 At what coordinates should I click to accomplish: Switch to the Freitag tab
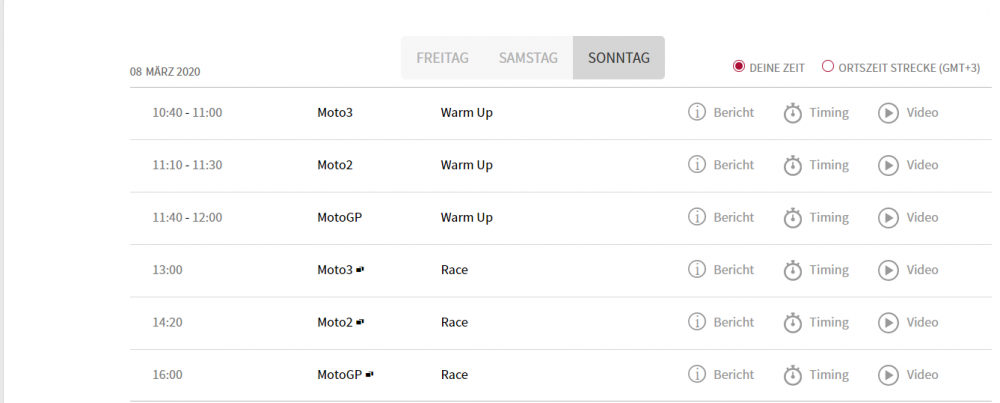click(x=443, y=58)
